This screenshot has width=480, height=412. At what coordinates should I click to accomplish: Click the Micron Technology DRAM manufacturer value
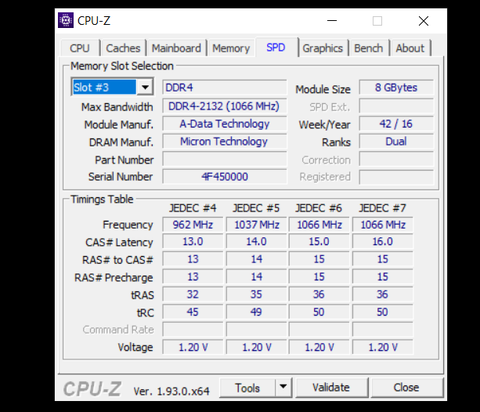coord(224,142)
